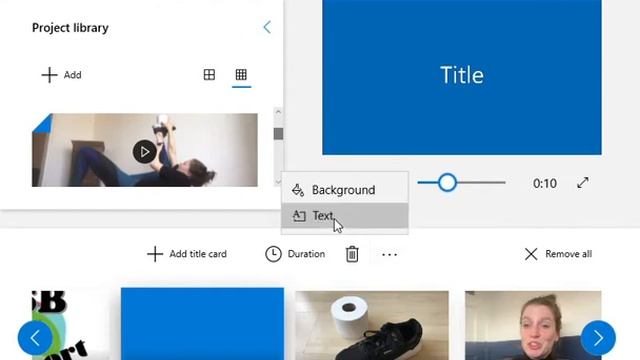
Task: Choose Text from the context menu
Action: pos(344,216)
